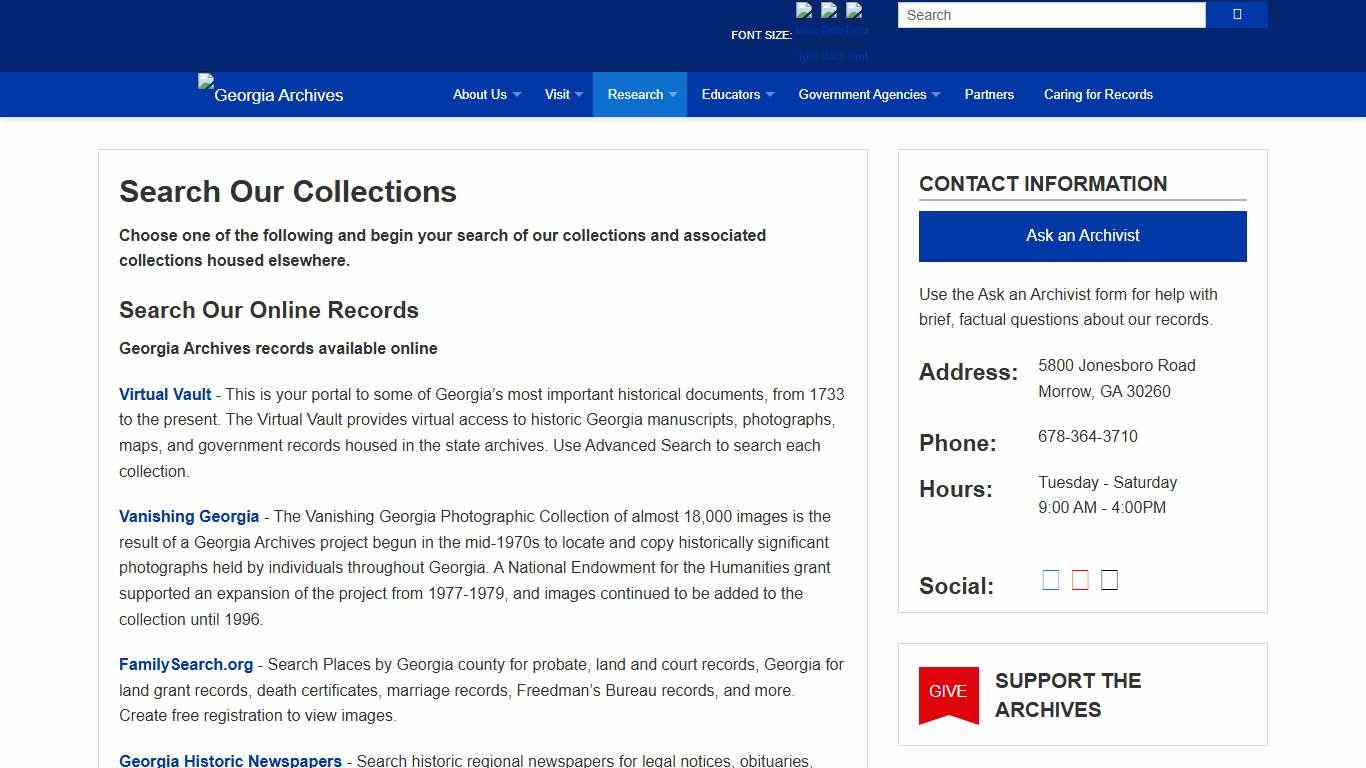Click inside the Search input field
Screen dimensions: 1366x768
pos(1050,15)
